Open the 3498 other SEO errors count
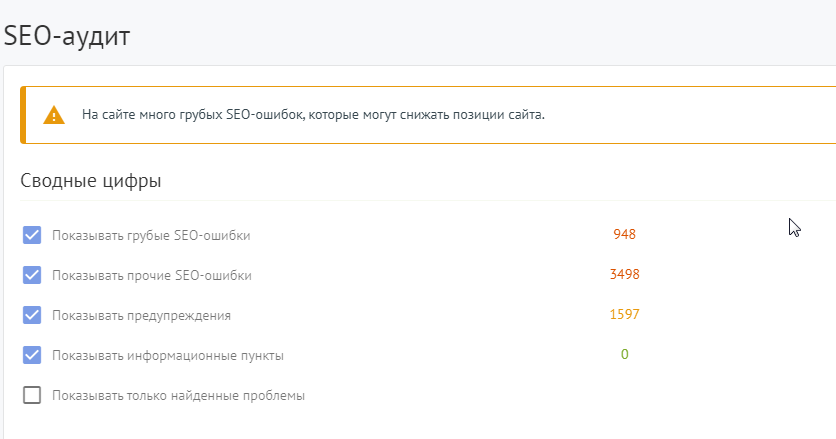 point(625,275)
